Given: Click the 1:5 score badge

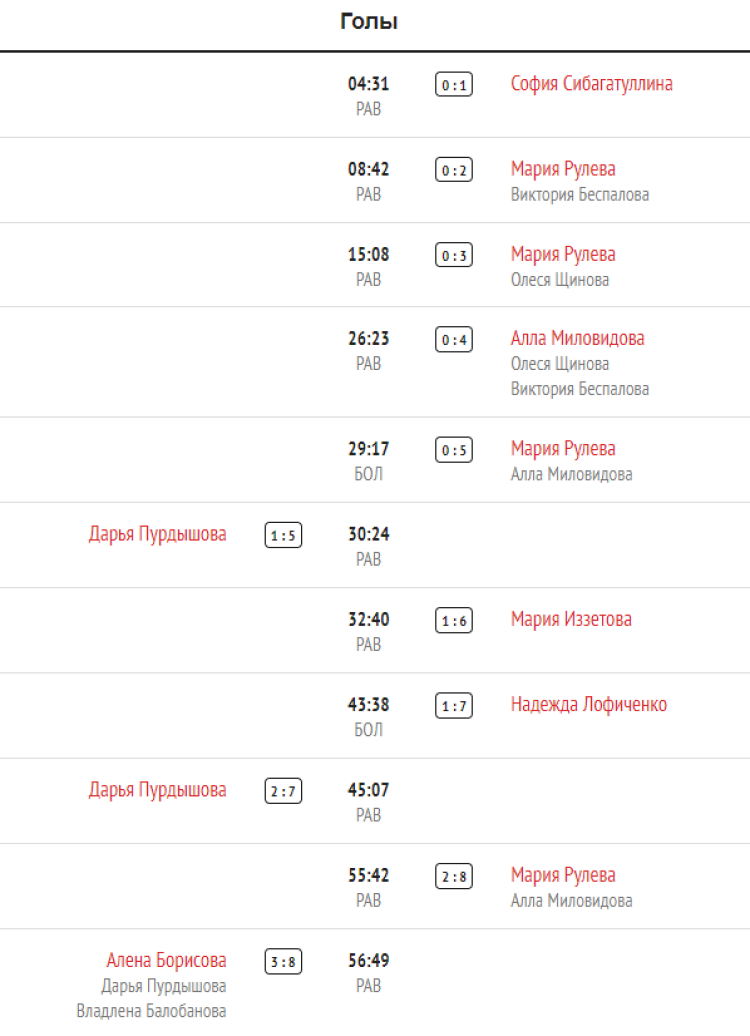Looking at the screenshot, I should click(x=283, y=536).
